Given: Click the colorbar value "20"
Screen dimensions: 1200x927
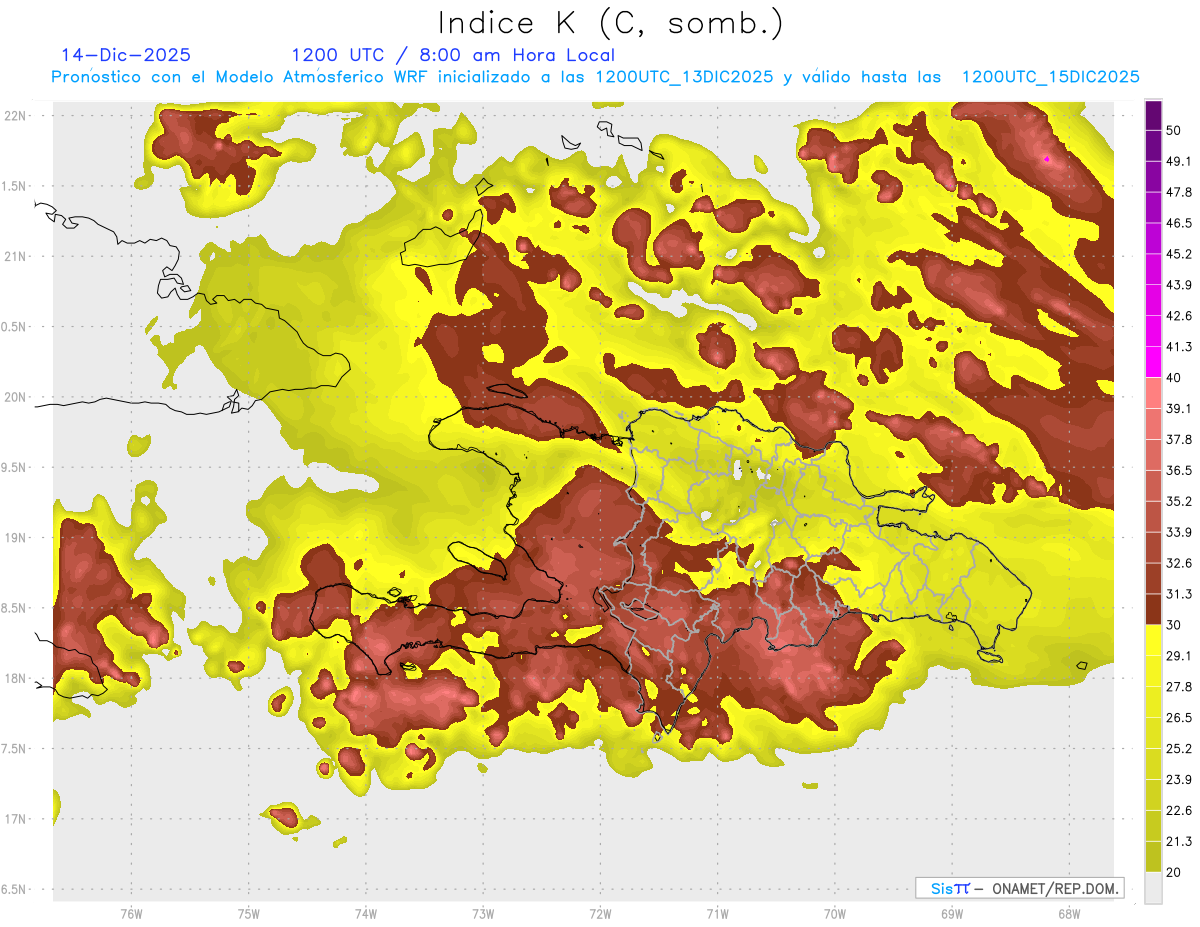Looking at the screenshot, I should click(1174, 872).
